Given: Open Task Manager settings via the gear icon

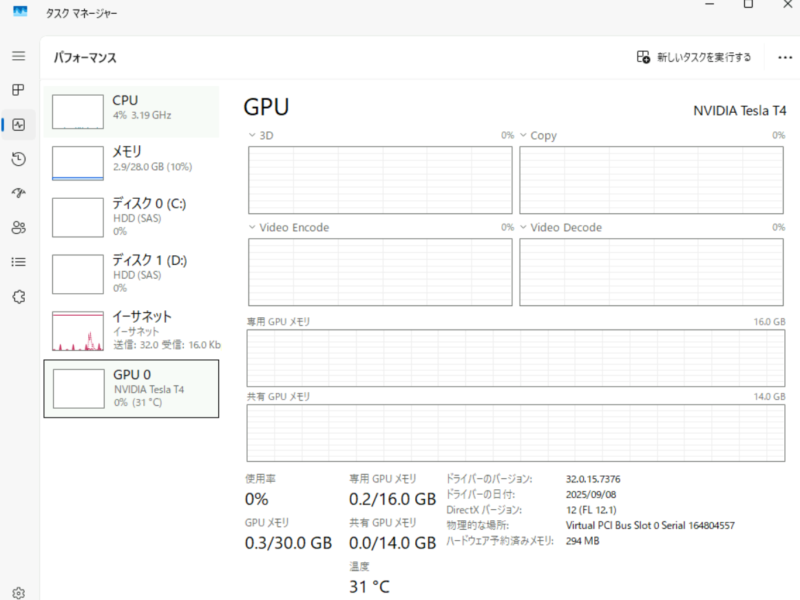Looking at the screenshot, I should click(17, 590).
